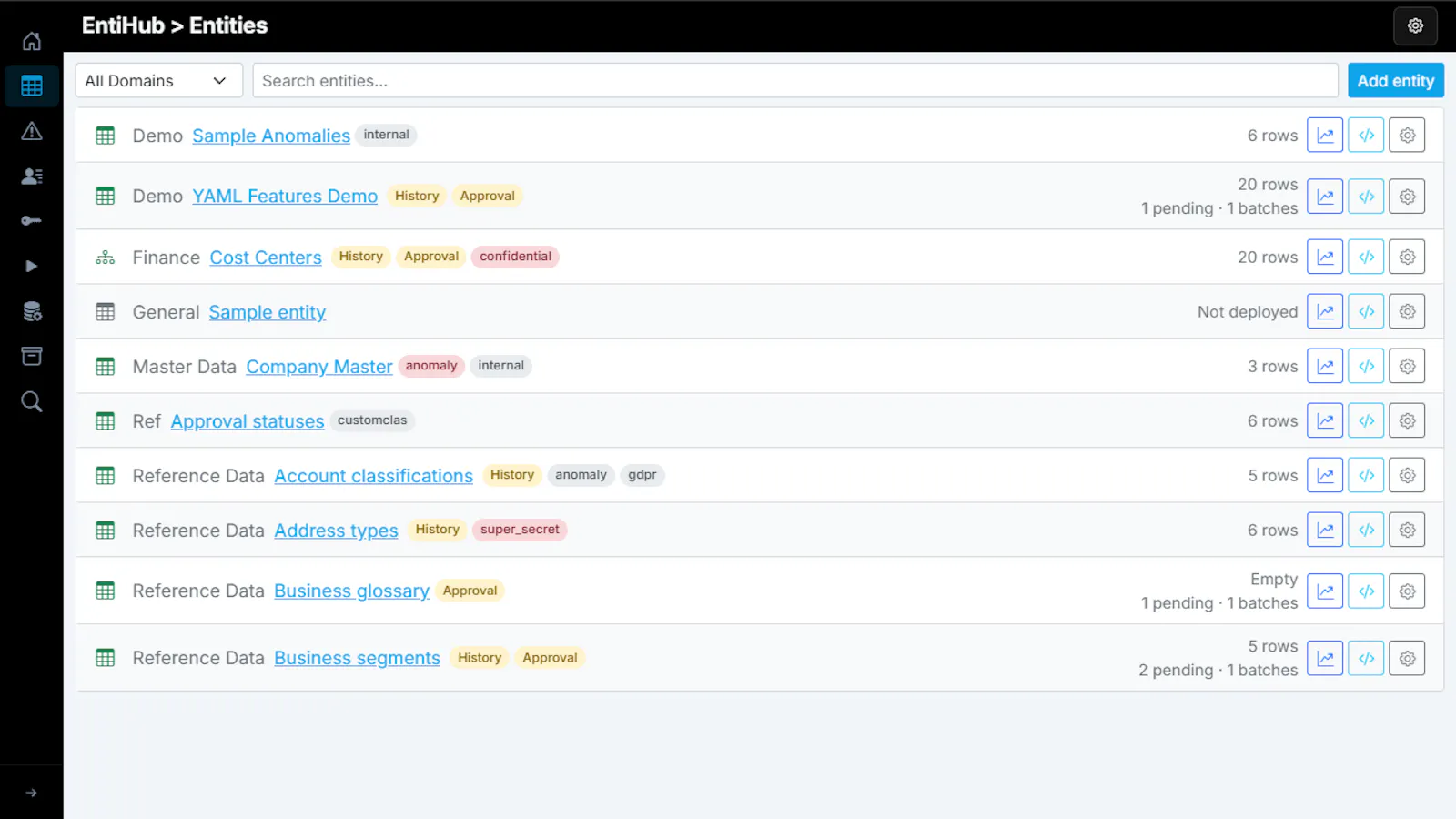Open the database icon in sidebar
Viewport: 1456px width, 819px height.
click(x=32, y=311)
